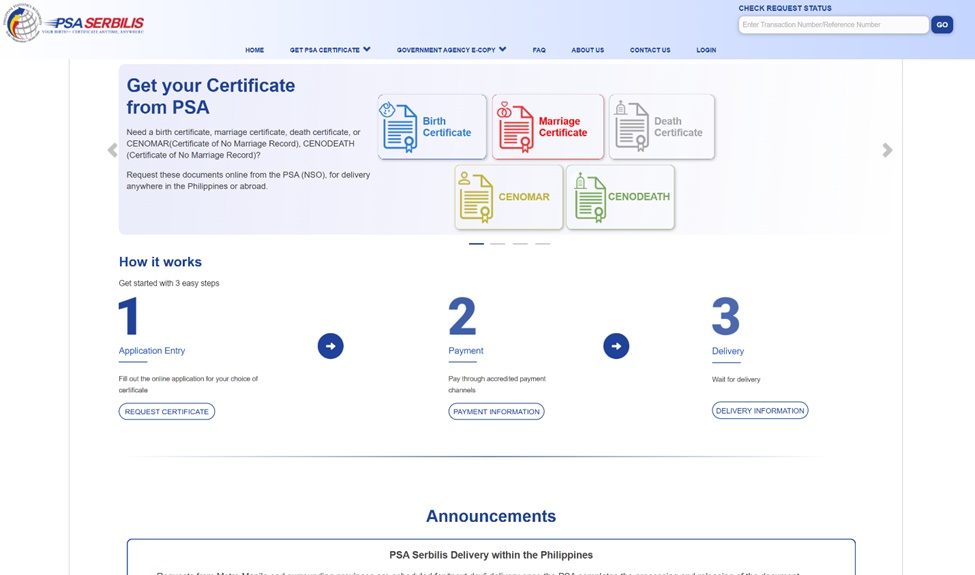Viewport: 975px width, 575px height.
Task: Click the PSA Serbilis logo
Action: click(x=75, y=24)
